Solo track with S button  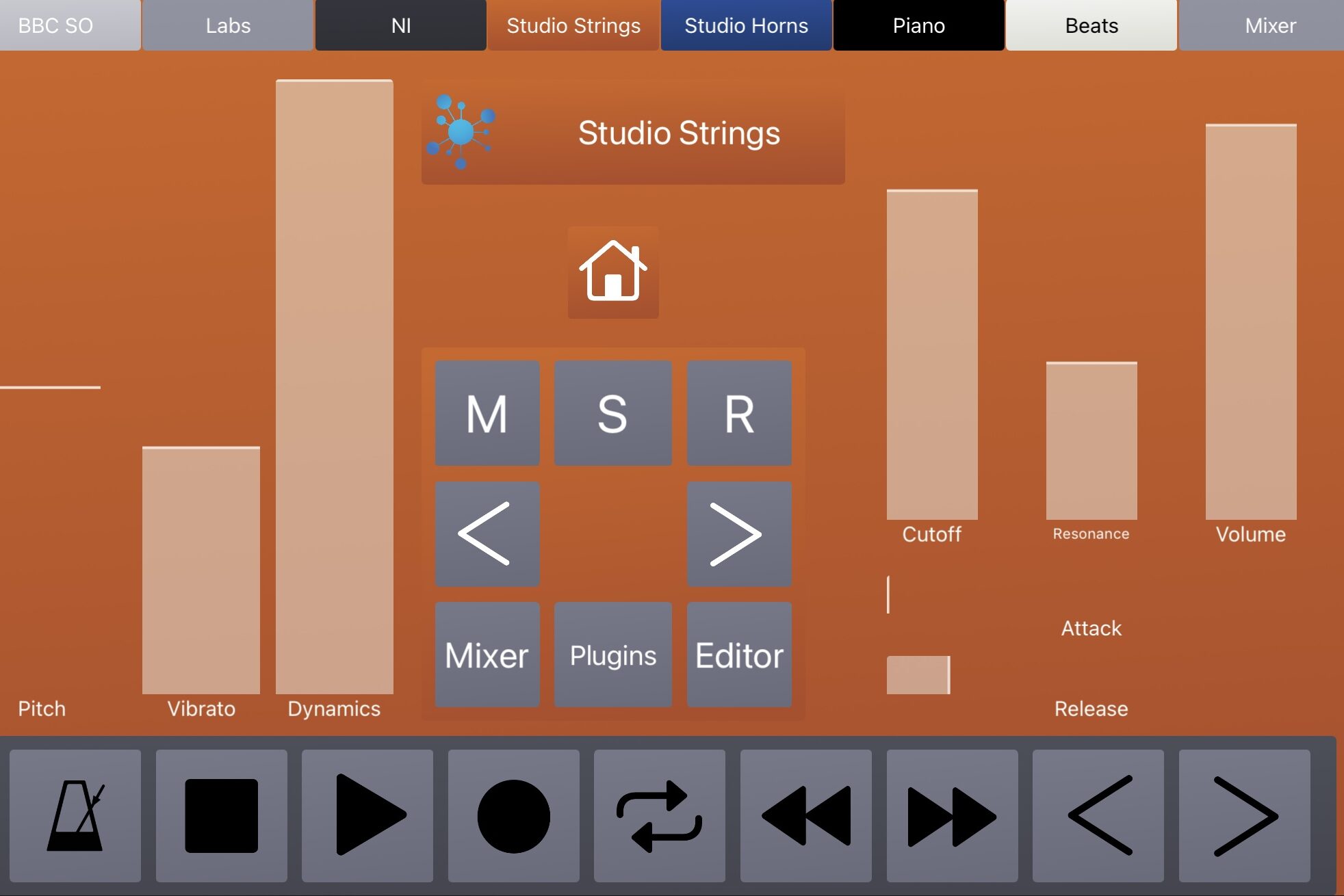coord(612,413)
